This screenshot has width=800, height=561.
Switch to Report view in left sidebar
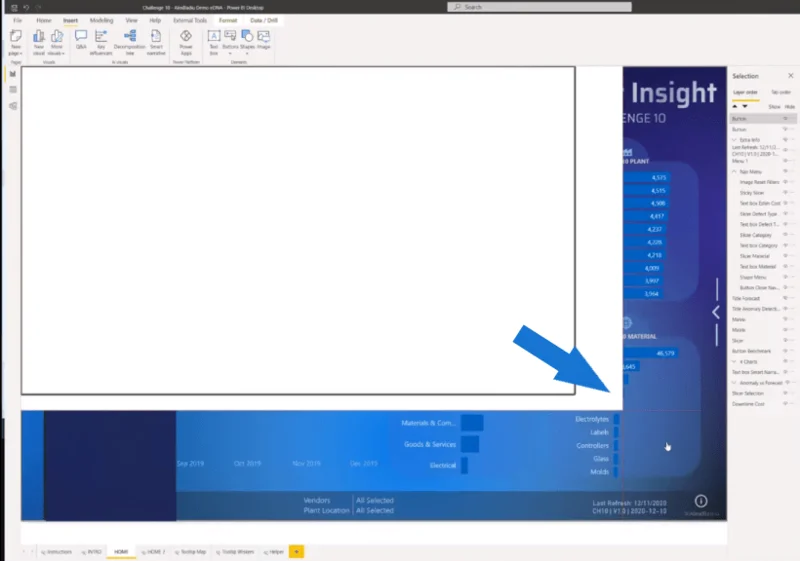(13, 74)
